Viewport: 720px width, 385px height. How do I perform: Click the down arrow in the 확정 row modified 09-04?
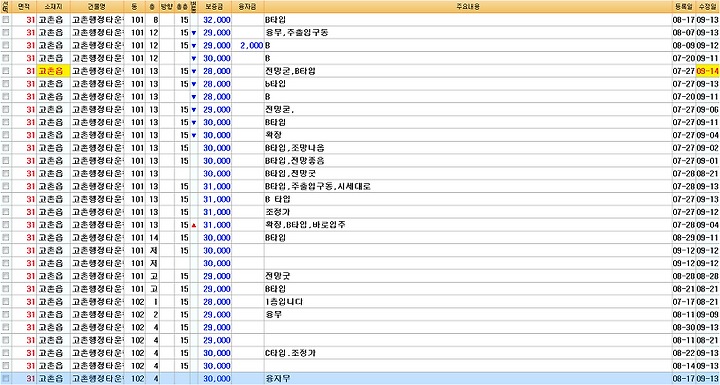point(193,136)
